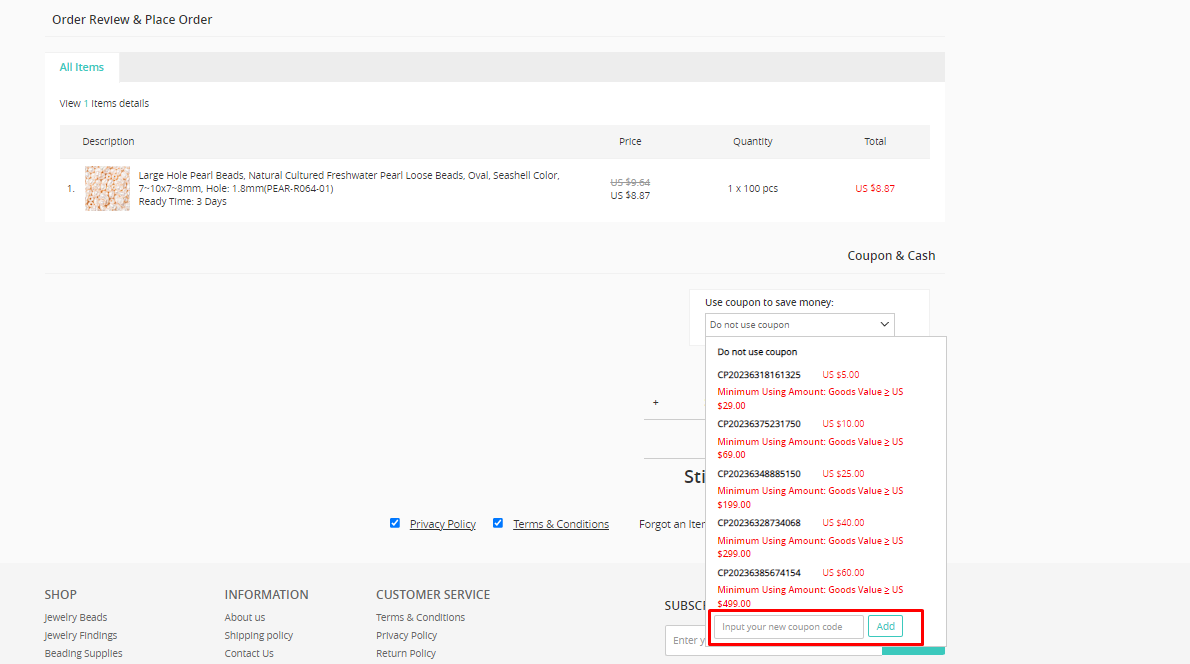
Task: Click the pearl beads product thumbnail
Action: pyautogui.click(x=107, y=188)
